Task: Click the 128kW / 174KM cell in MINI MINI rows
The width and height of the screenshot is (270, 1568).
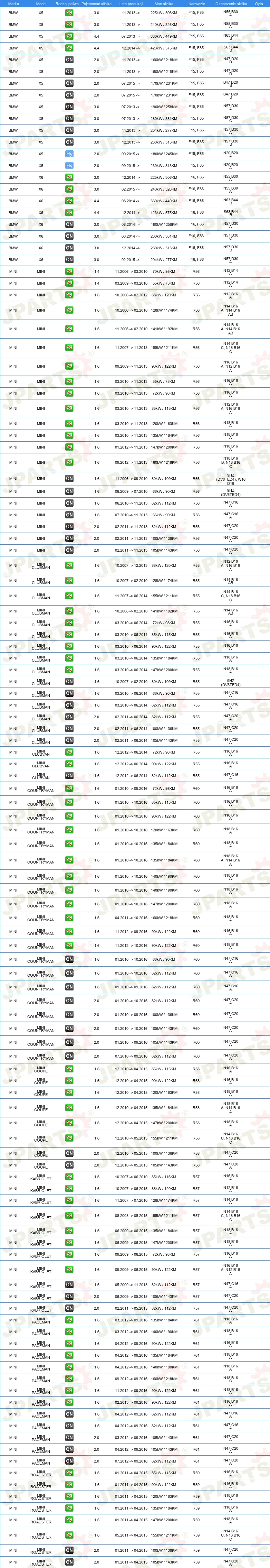Action: coord(164,311)
